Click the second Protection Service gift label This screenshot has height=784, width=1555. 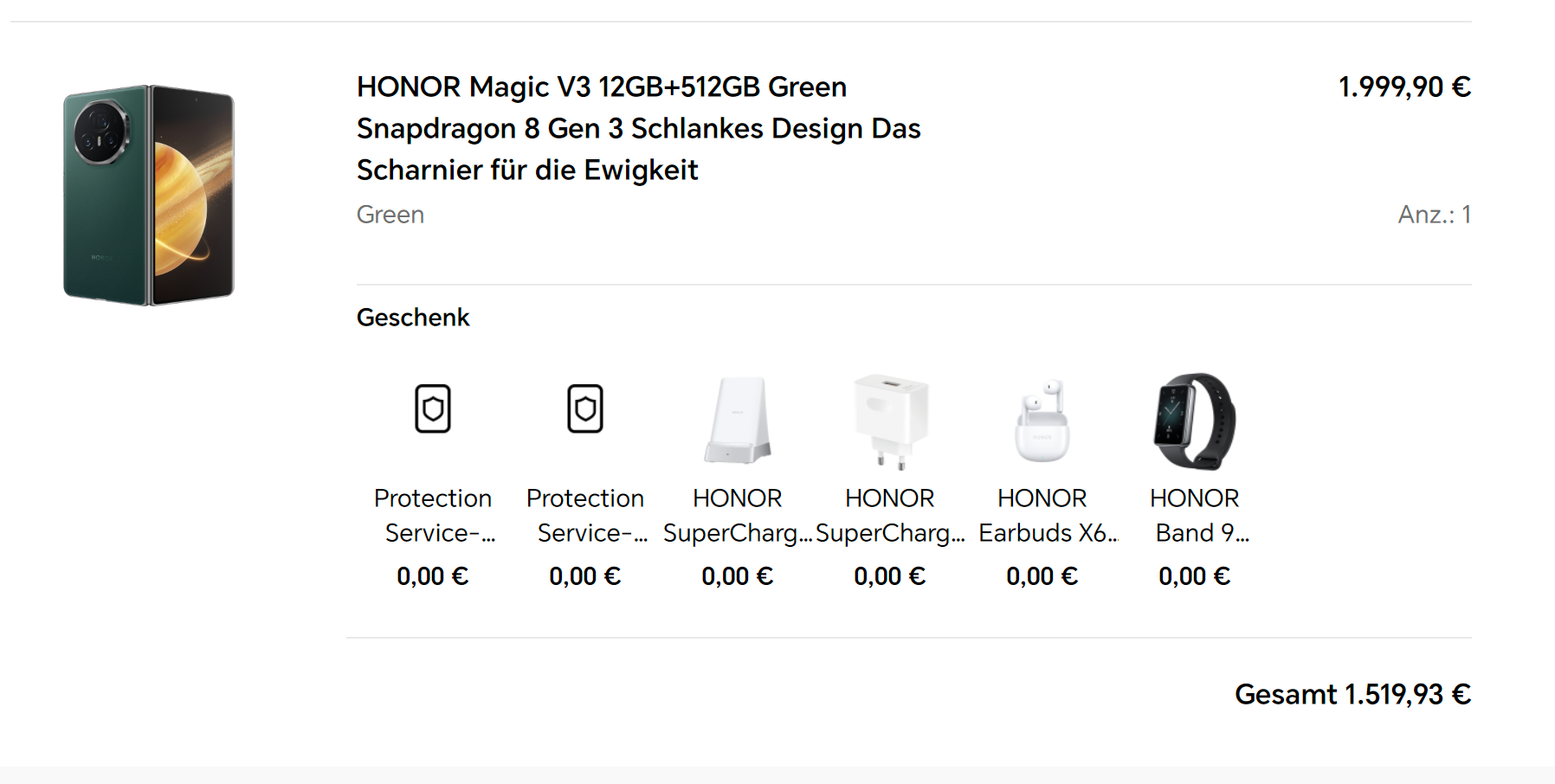(x=585, y=516)
